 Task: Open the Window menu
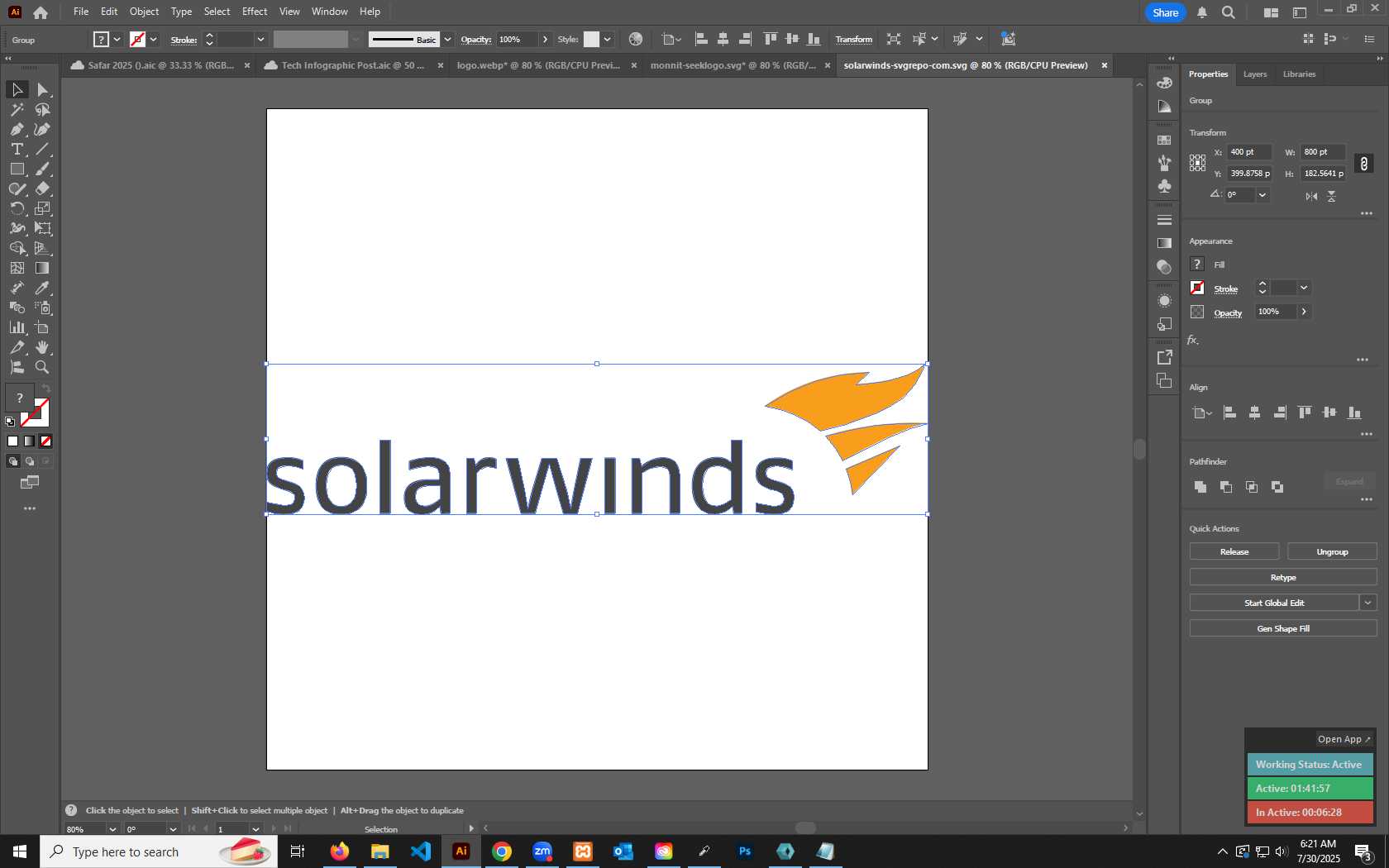point(329,12)
